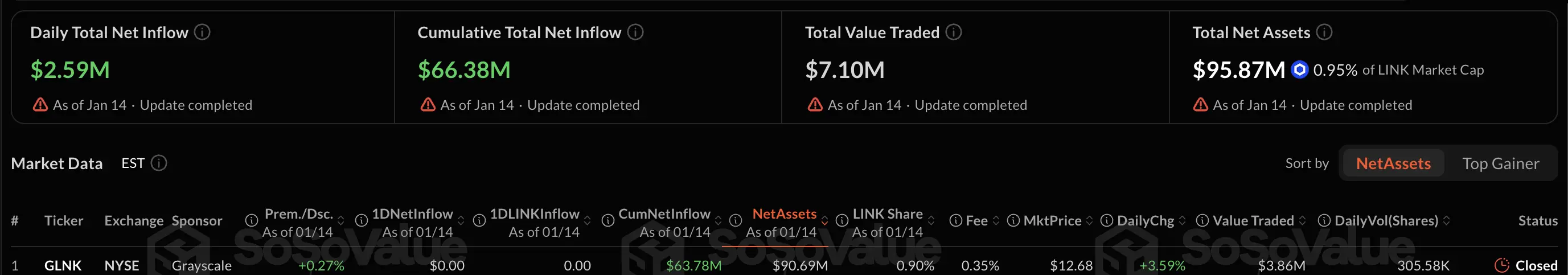Image resolution: width=1568 pixels, height=275 pixels.
Task: Sort by the Fee column arrows
Action: pos(996,221)
